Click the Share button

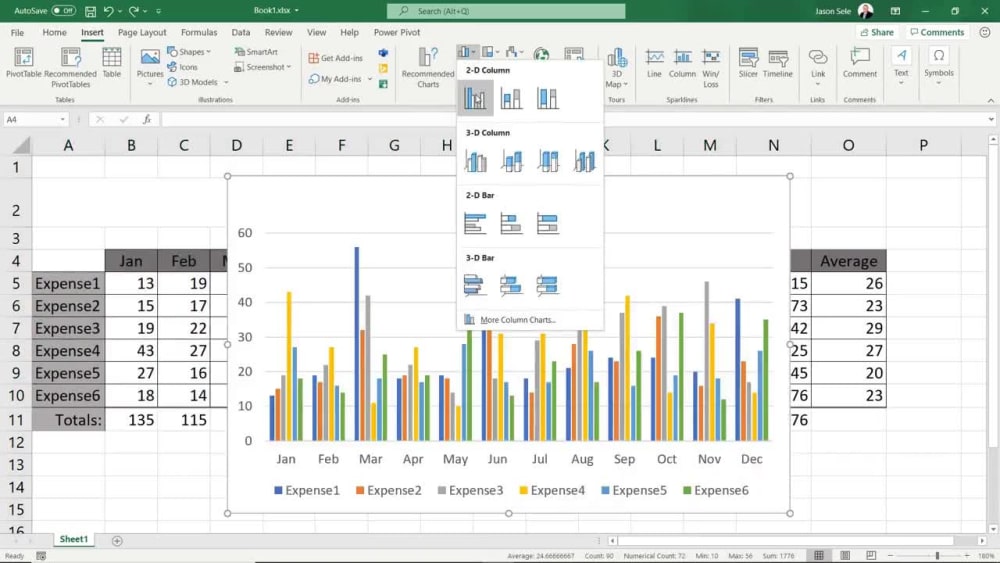tap(877, 32)
